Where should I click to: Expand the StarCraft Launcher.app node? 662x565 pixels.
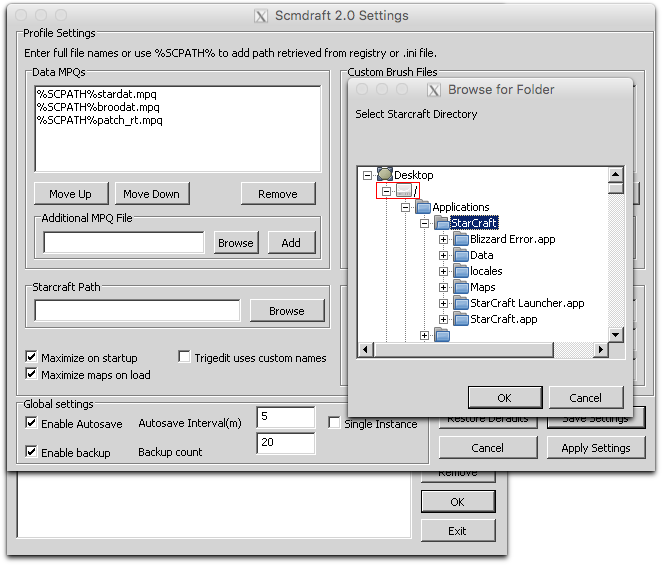point(443,303)
